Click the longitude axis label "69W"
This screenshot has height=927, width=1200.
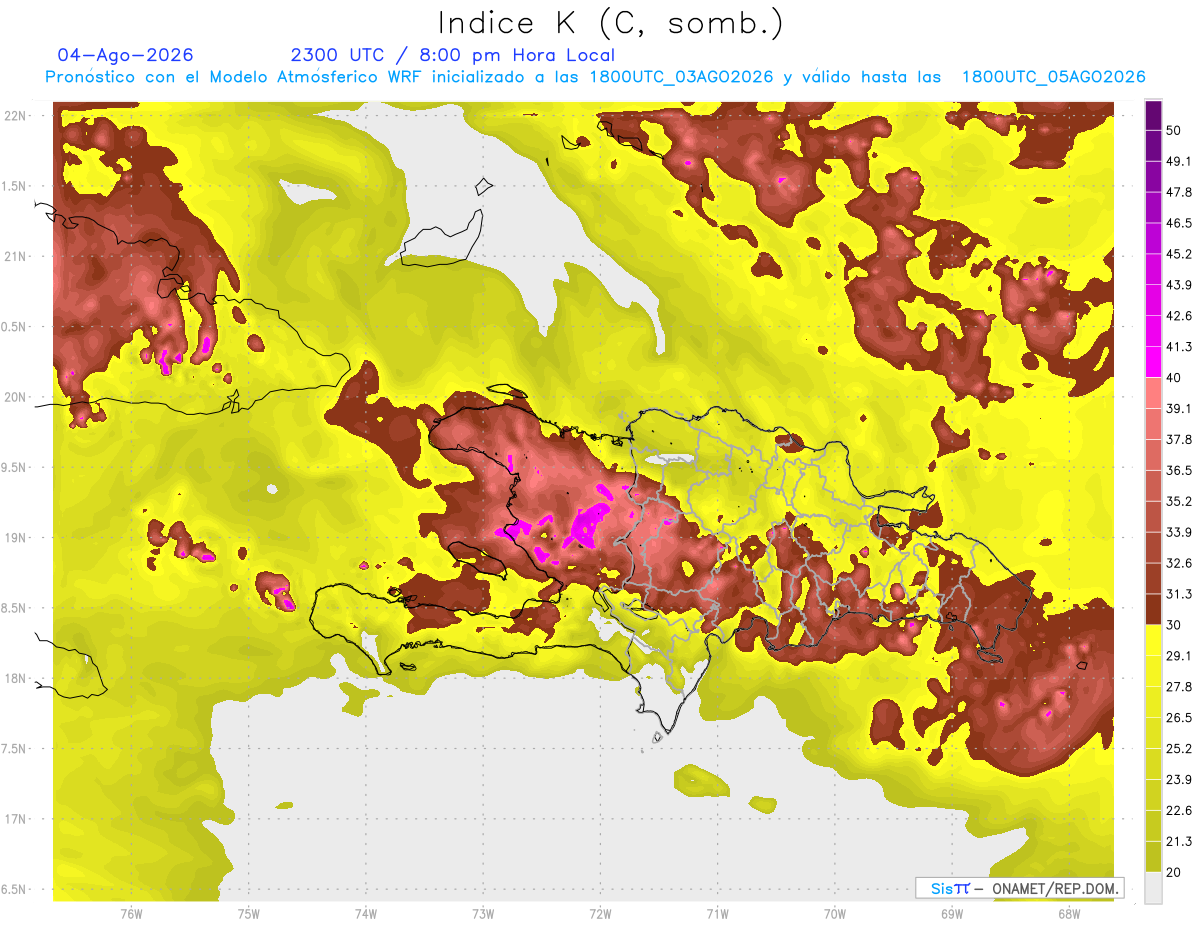tap(951, 914)
